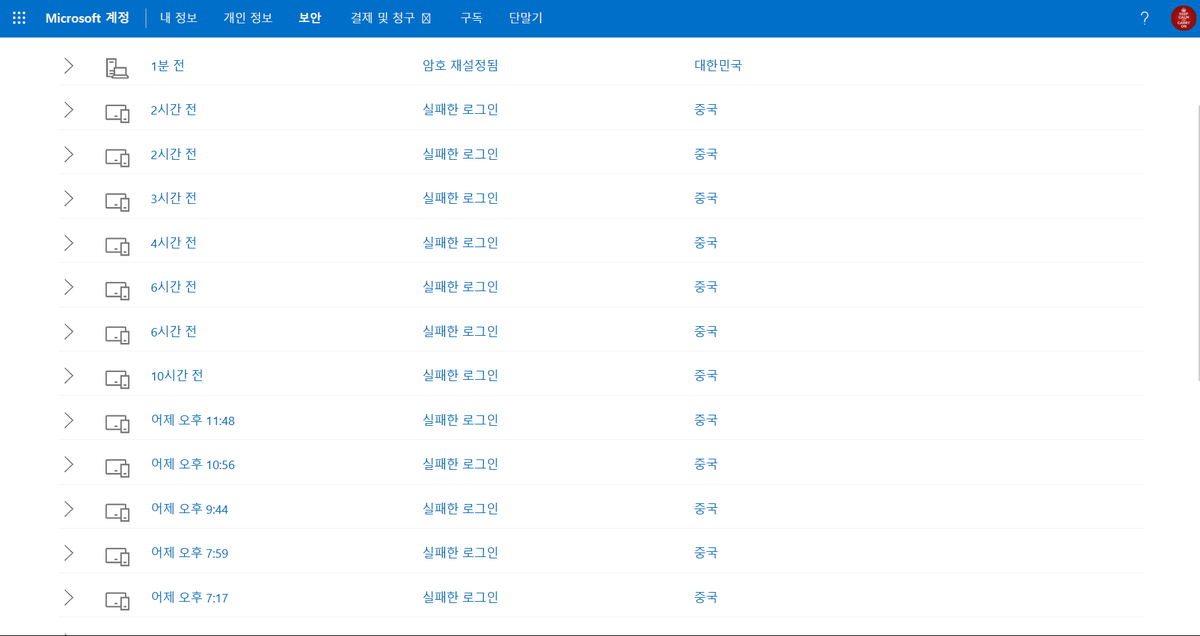Screen dimensions: 1200x636
Task: Expand the 4시간 전 activity row
Action: click(68, 243)
